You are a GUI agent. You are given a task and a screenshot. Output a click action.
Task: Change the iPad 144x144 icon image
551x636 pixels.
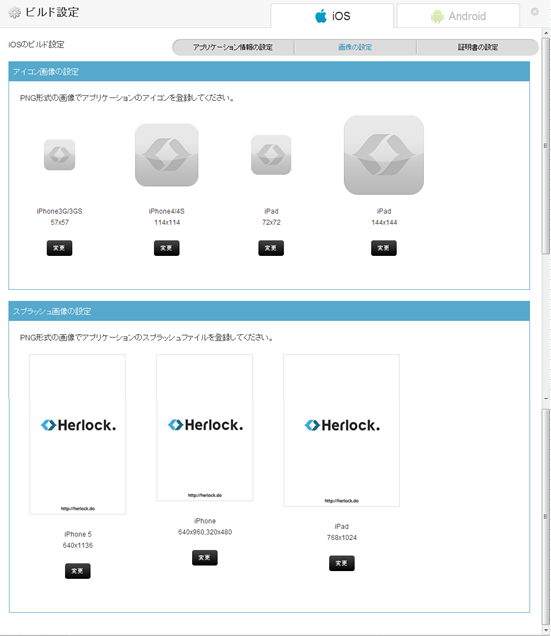pos(384,248)
